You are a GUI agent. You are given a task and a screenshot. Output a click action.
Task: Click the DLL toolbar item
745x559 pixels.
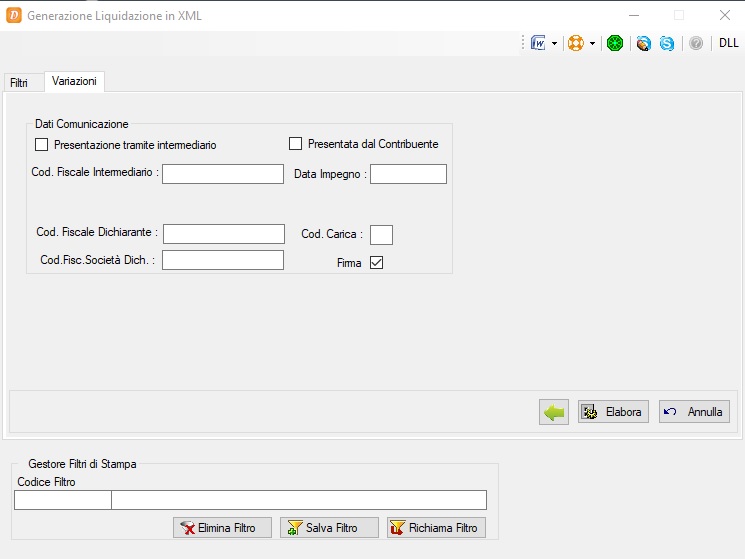[x=728, y=43]
